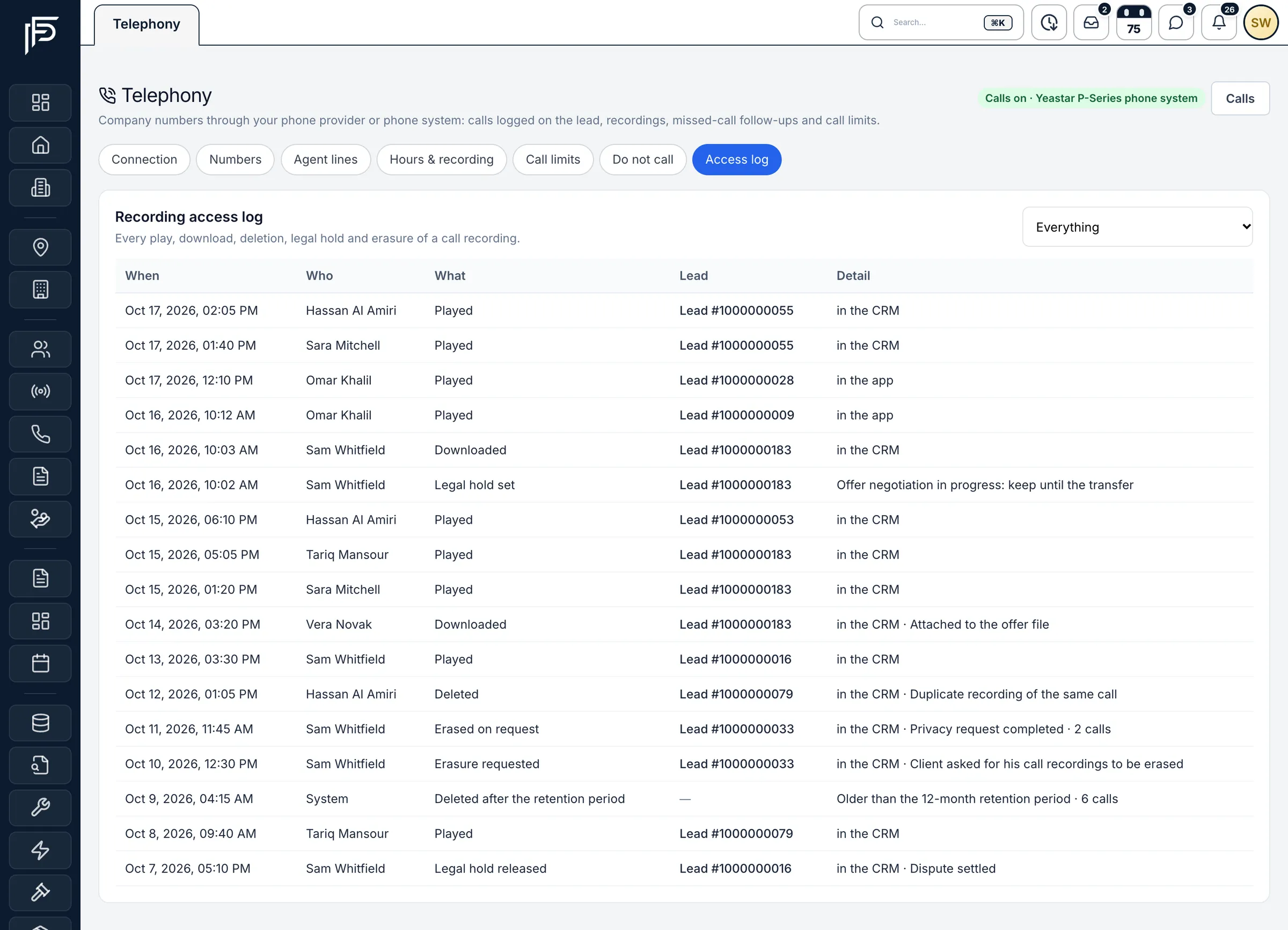Viewport: 1288px width, 930px height.
Task: Select the Do not call tab
Action: pos(642,159)
